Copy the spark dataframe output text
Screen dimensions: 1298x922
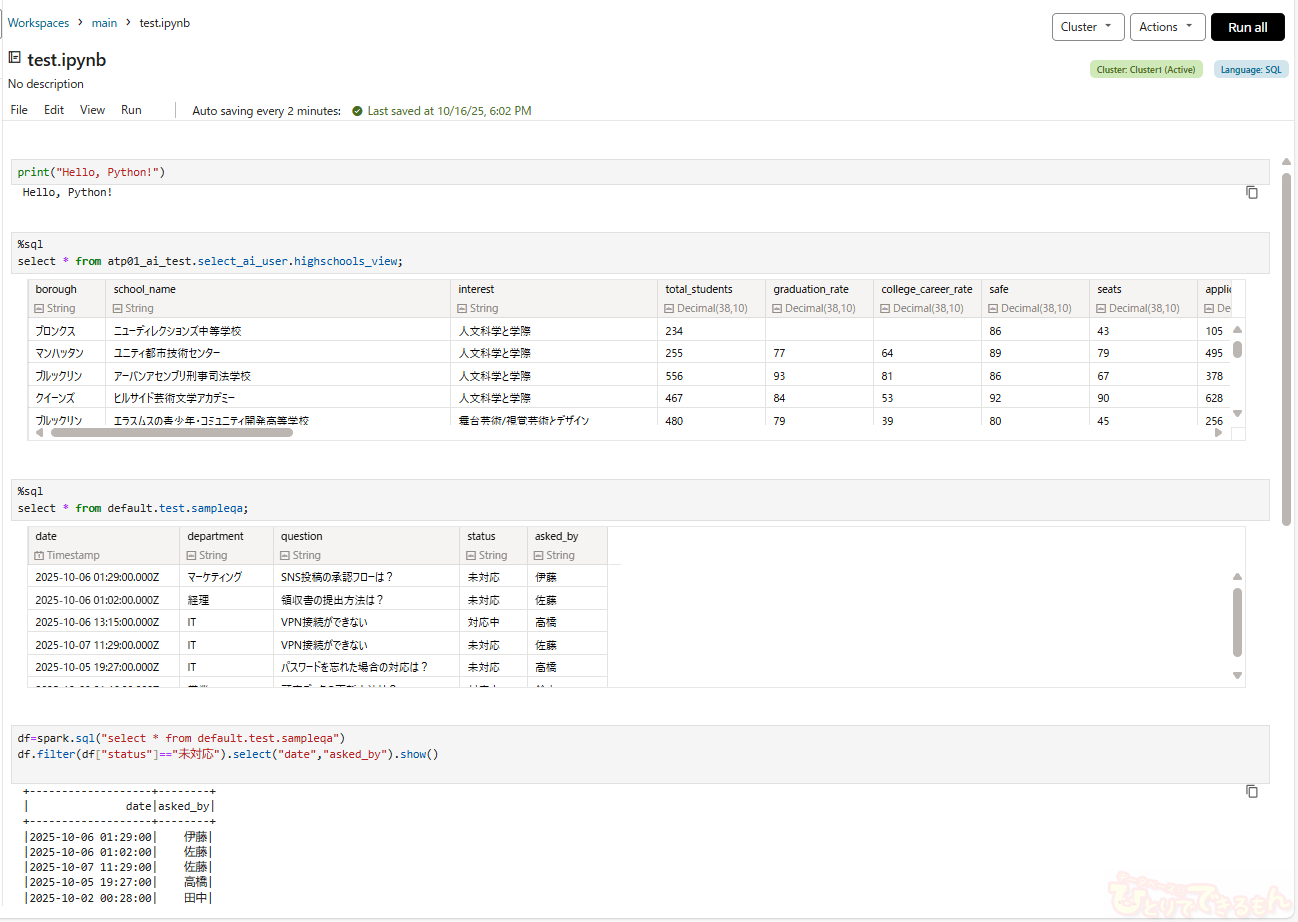[x=1252, y=791]
